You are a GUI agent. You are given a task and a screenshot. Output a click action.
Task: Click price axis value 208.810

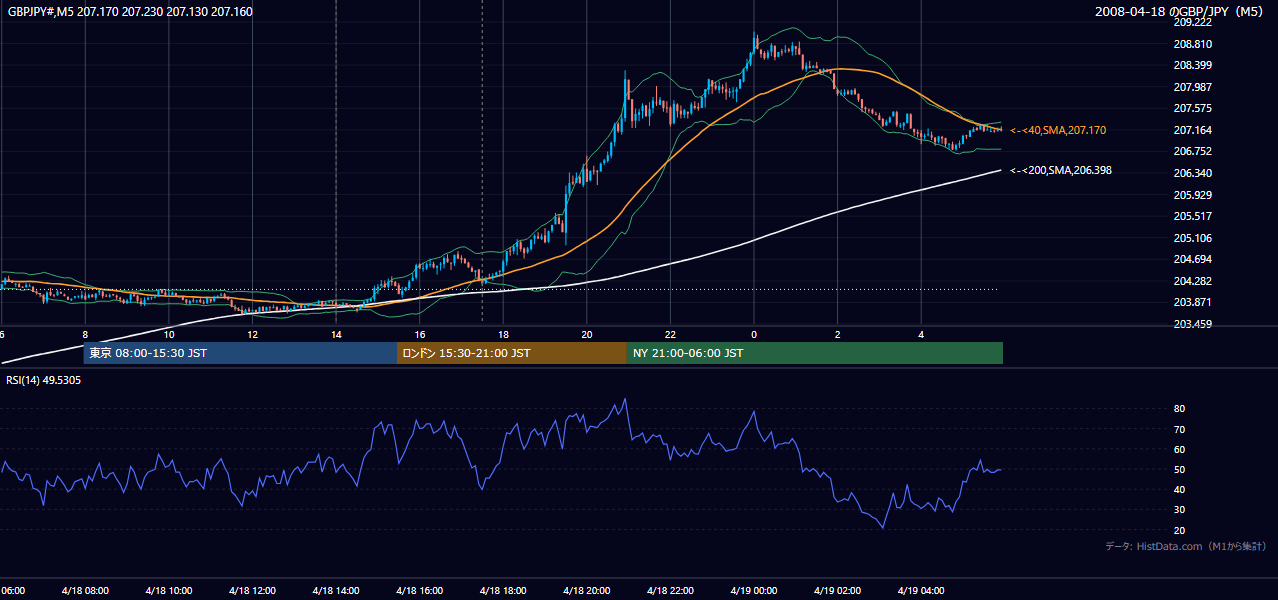pyautogui.click(x=1192, y=44)
